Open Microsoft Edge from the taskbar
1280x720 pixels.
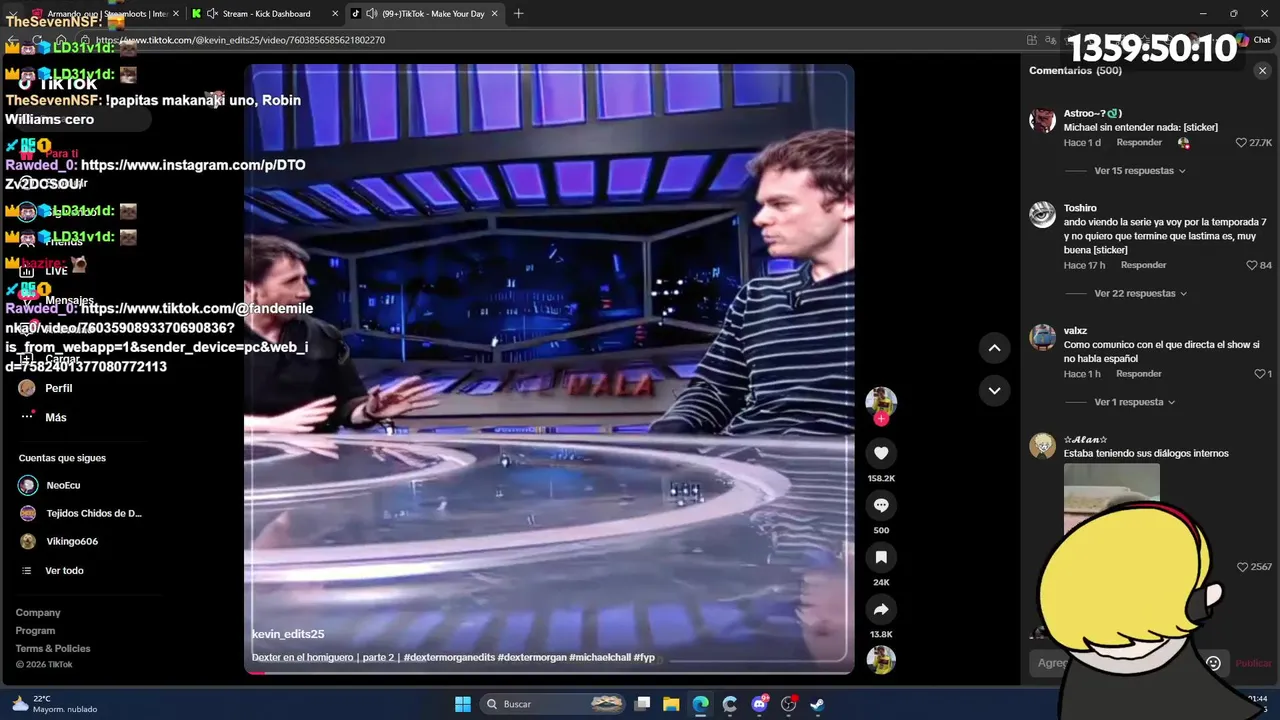[700, 704]
